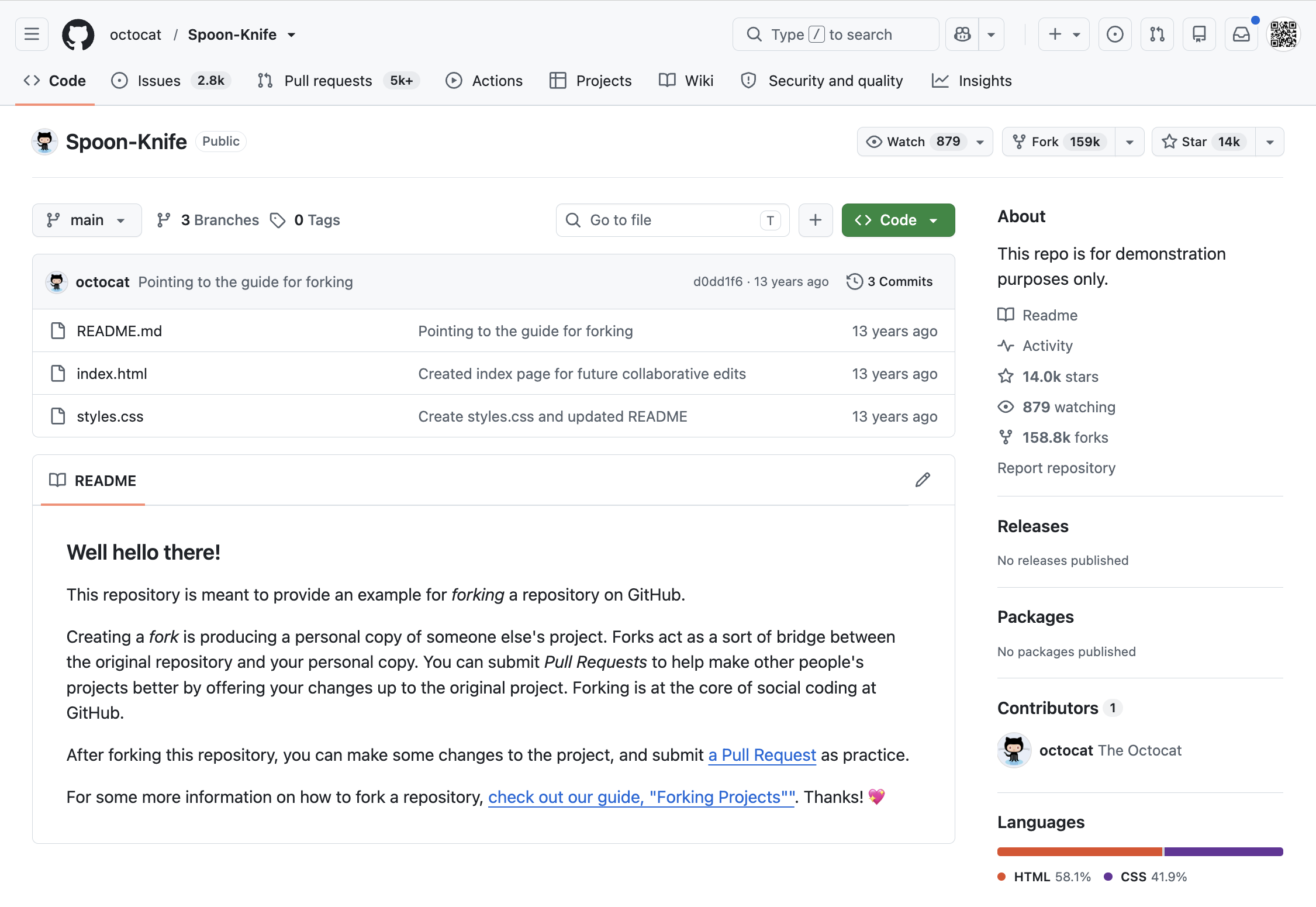Open the Insights tab
The image size is (1316, 907).
972,81
